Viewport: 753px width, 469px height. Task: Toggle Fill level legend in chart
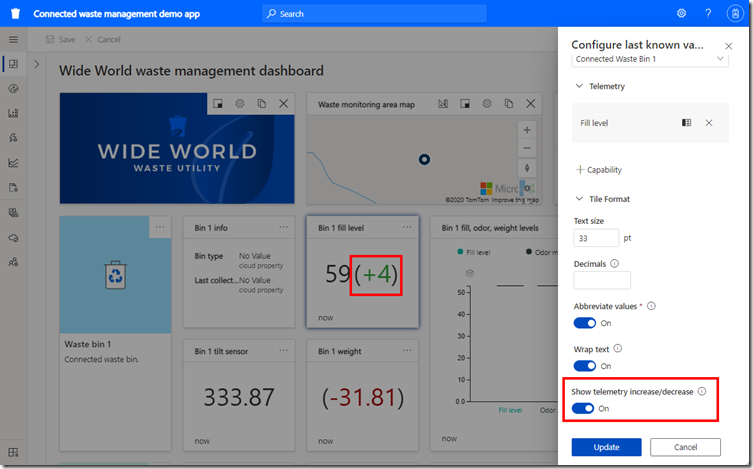474,252
